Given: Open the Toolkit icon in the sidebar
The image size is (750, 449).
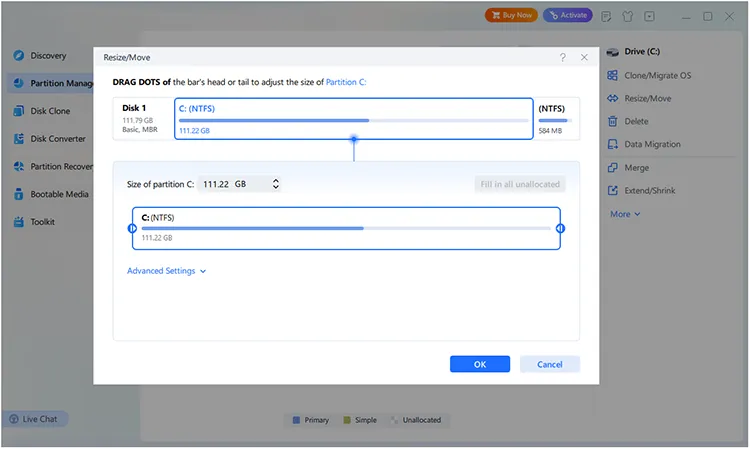Looking at the screenshot, I should pos(19,222).
